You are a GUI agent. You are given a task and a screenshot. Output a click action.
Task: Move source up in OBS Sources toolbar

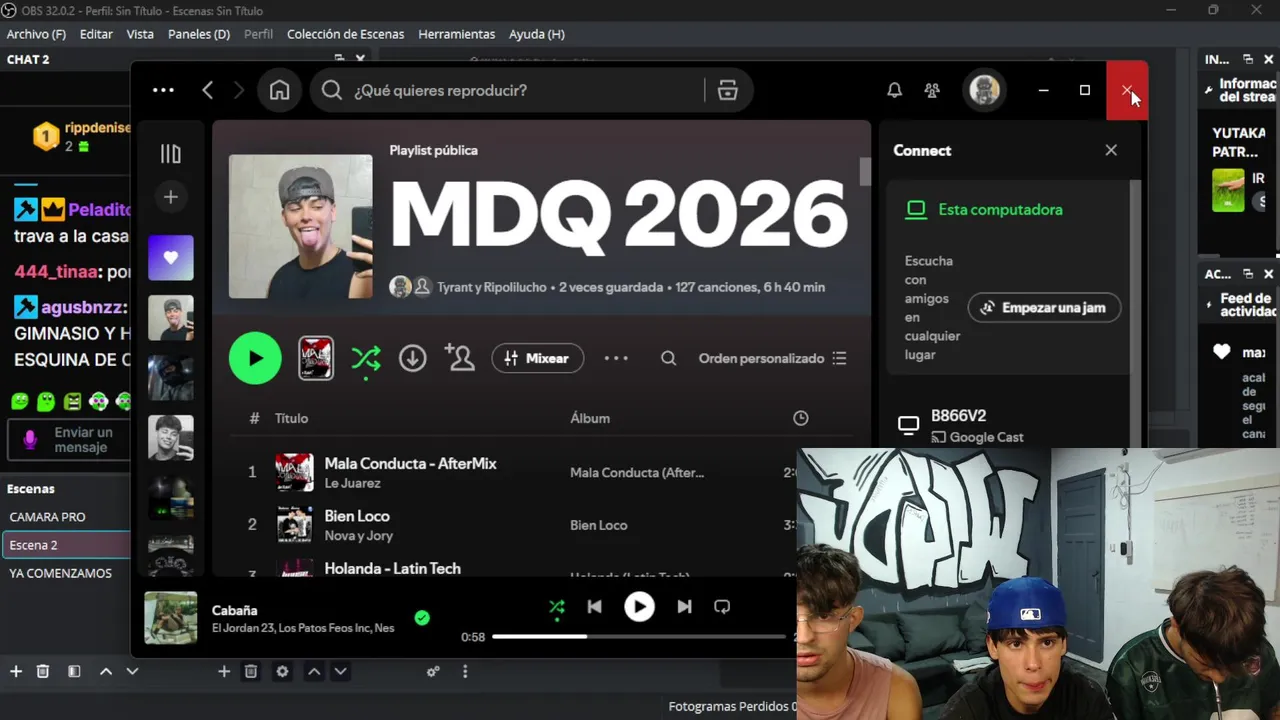pyautogui.click(x=314, y=672)
